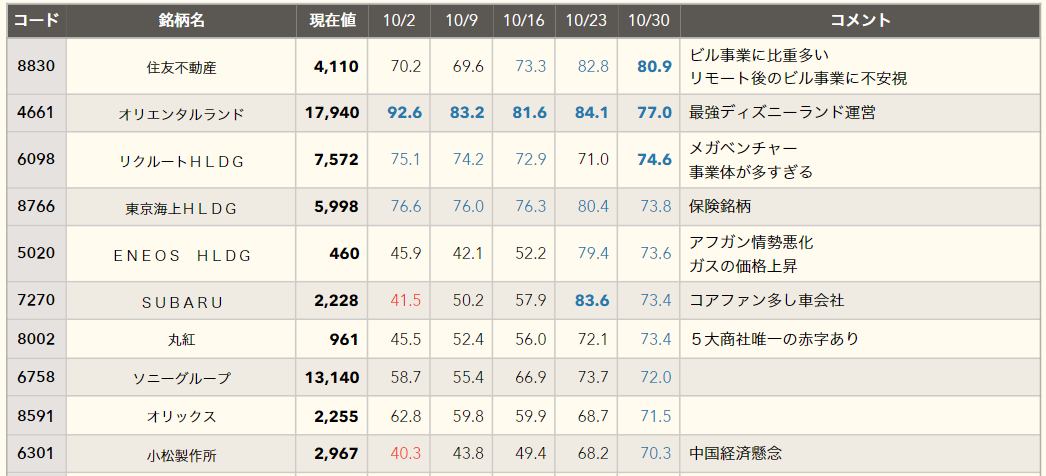Image resolution: width=1046 pixels, height=476 pixels.
Task: Click the red 41.5 value
Action: click(406, 301)
